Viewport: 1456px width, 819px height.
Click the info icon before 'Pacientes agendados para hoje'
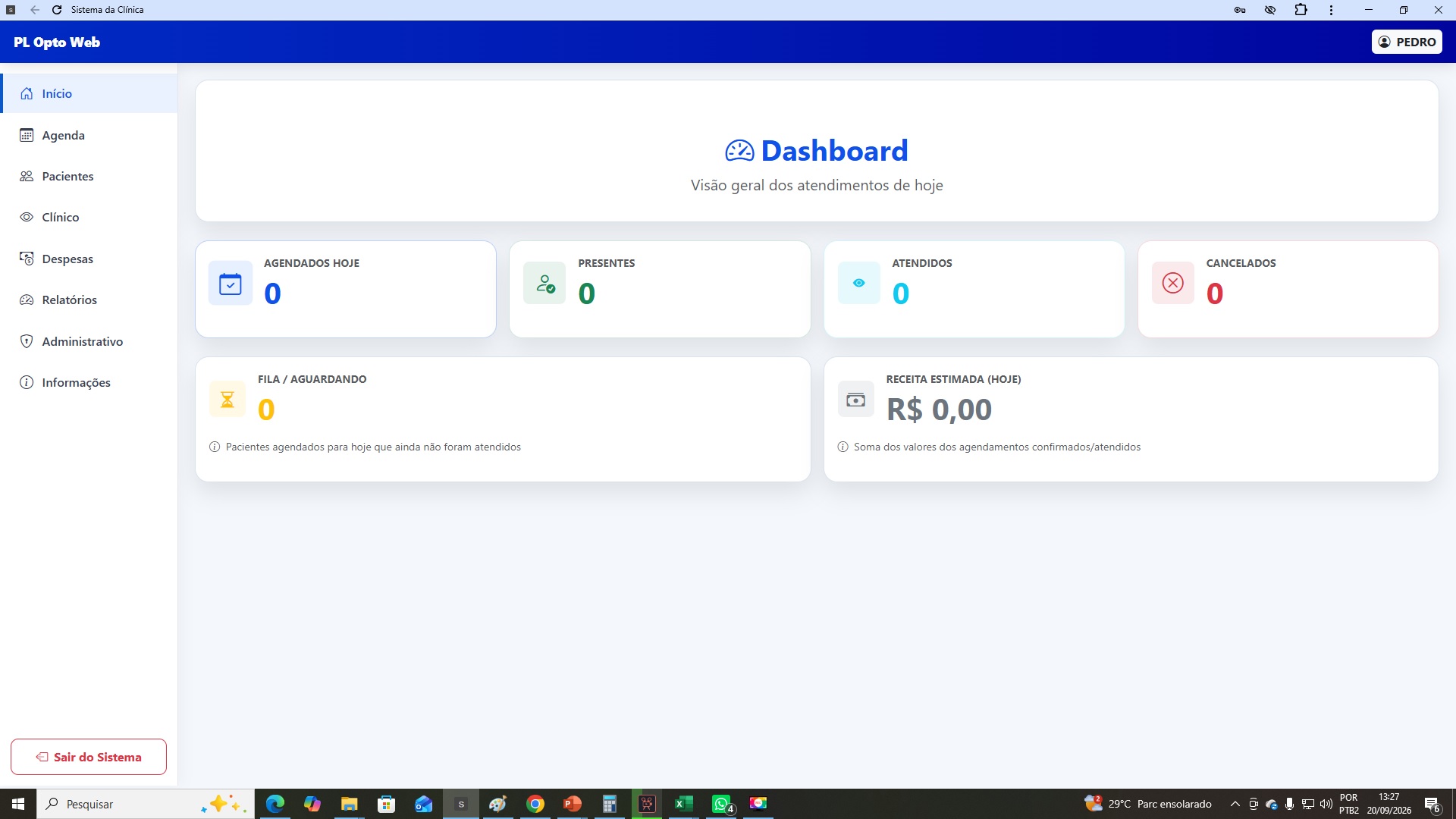[215, 447]
